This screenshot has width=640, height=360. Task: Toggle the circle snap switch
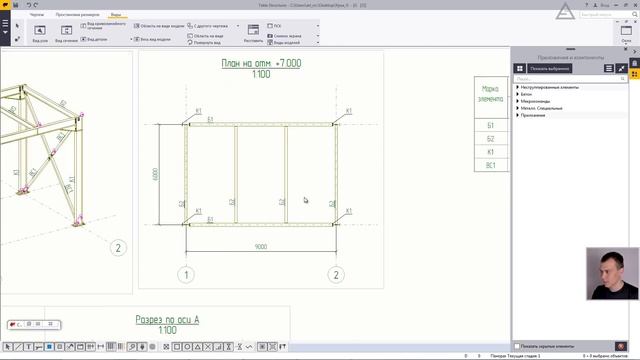coord(187,347)
